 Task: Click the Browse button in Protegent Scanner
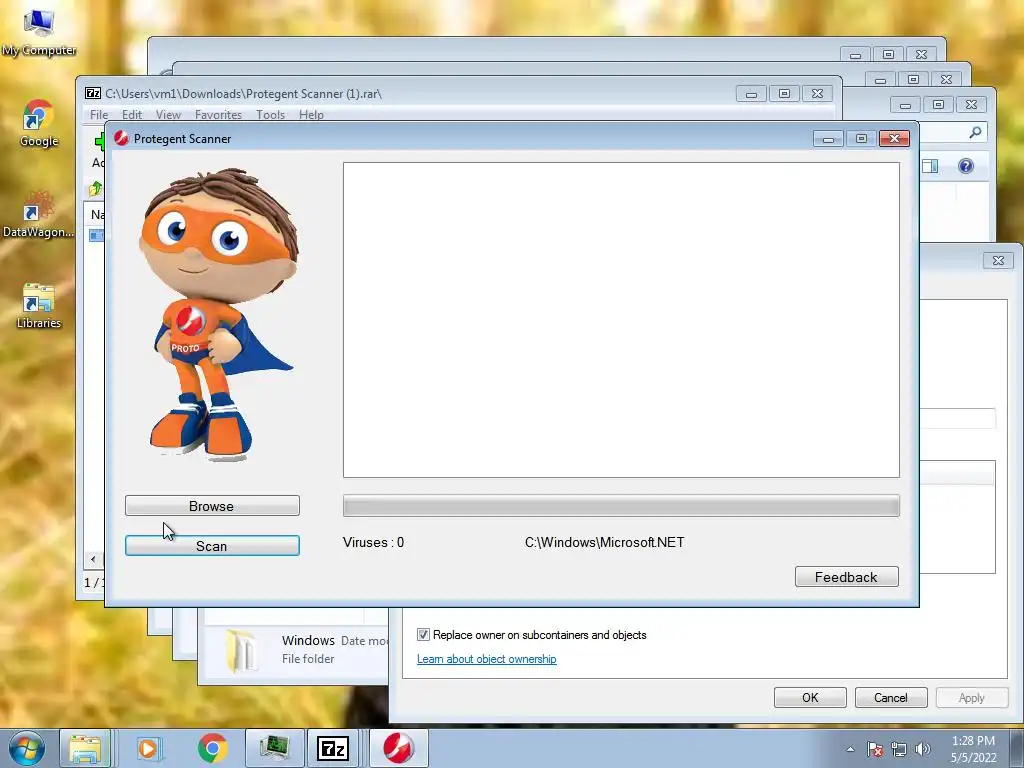point(212,506)
